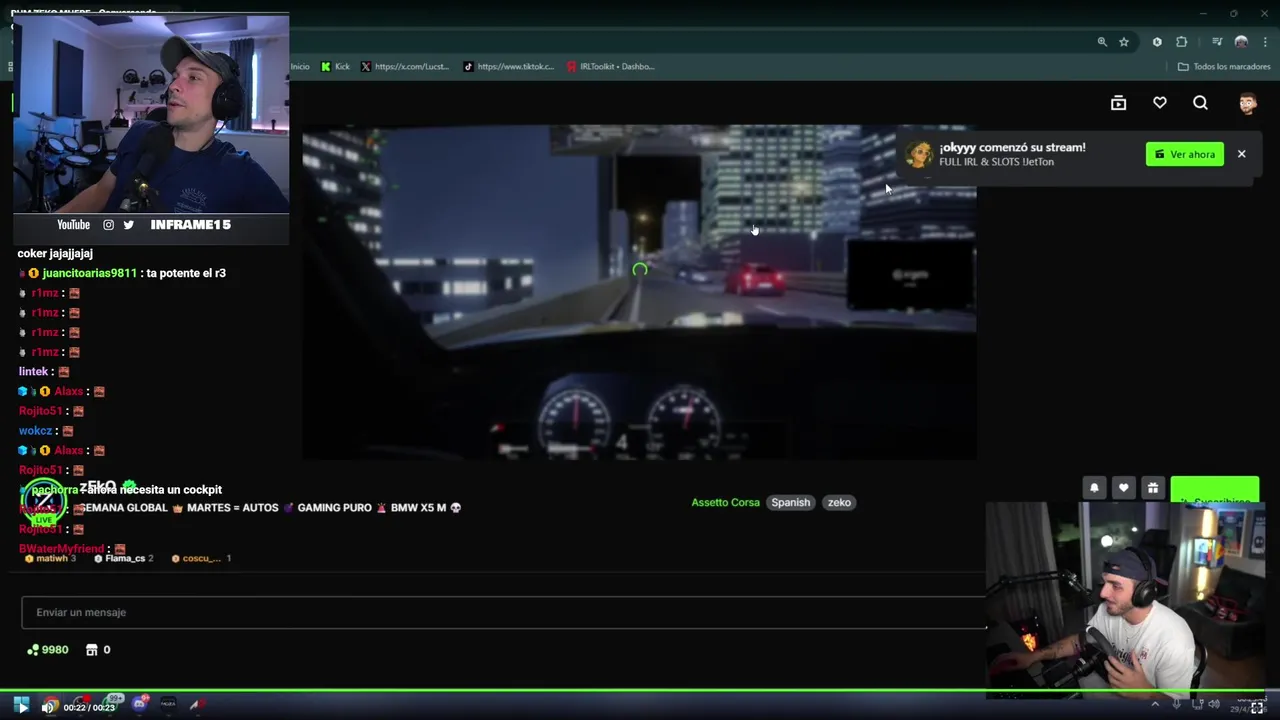1280x720 pixels.
Task: Open the gift subscriptions icon
Action: click(1153, 488)
